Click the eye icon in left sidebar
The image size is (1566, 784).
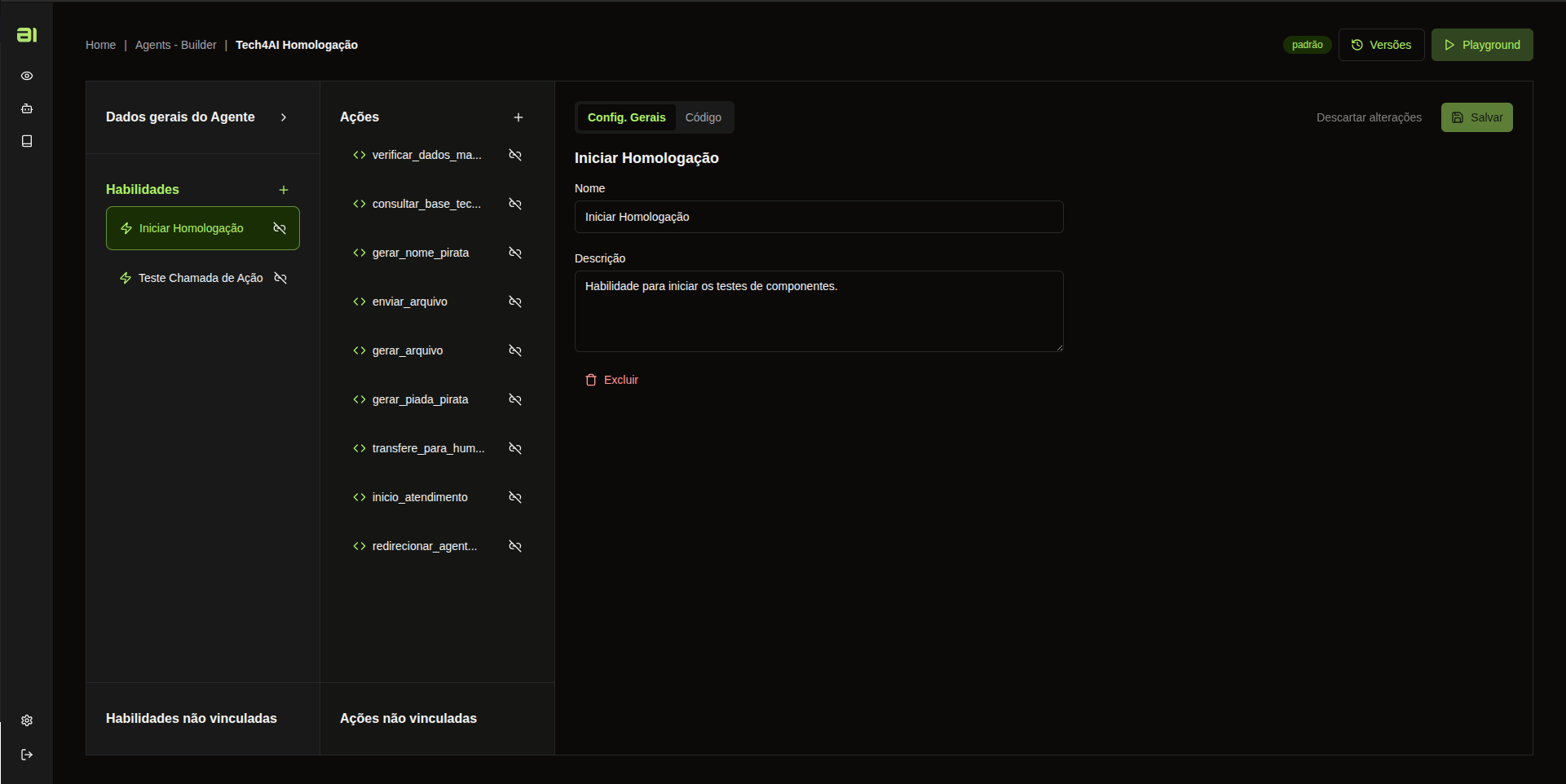coord(27,76)
